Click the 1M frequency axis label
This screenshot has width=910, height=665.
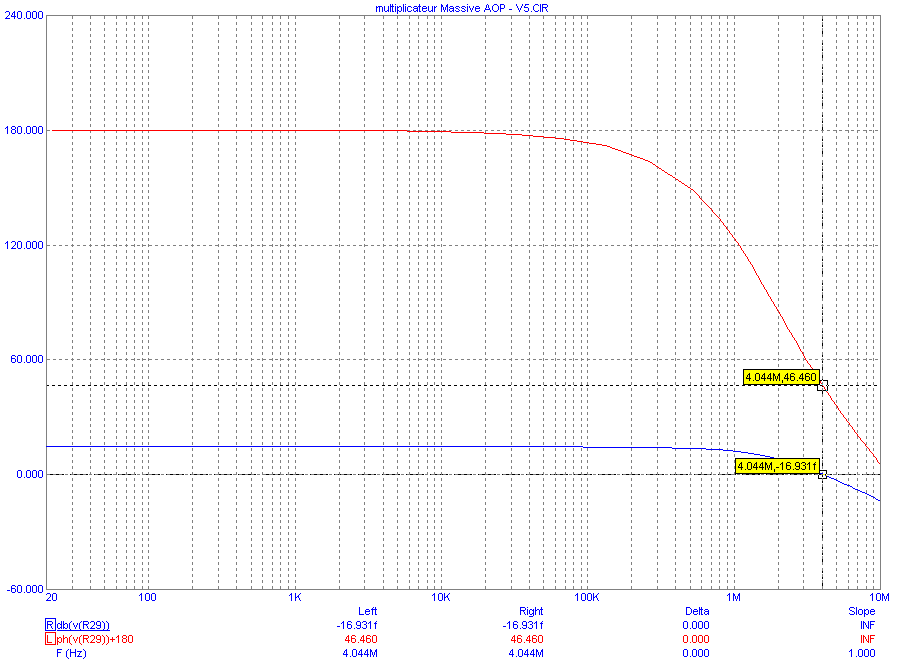[x=734, y=597]
